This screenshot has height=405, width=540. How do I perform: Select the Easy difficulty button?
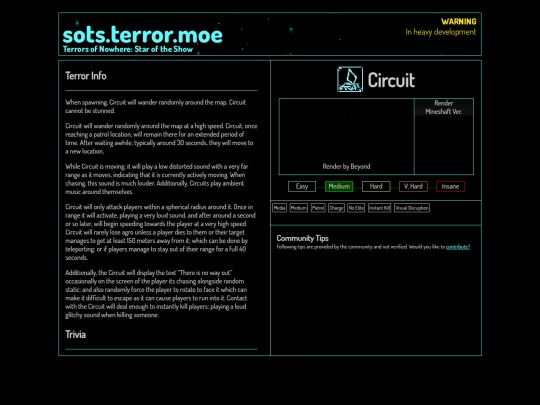[302, 186]
